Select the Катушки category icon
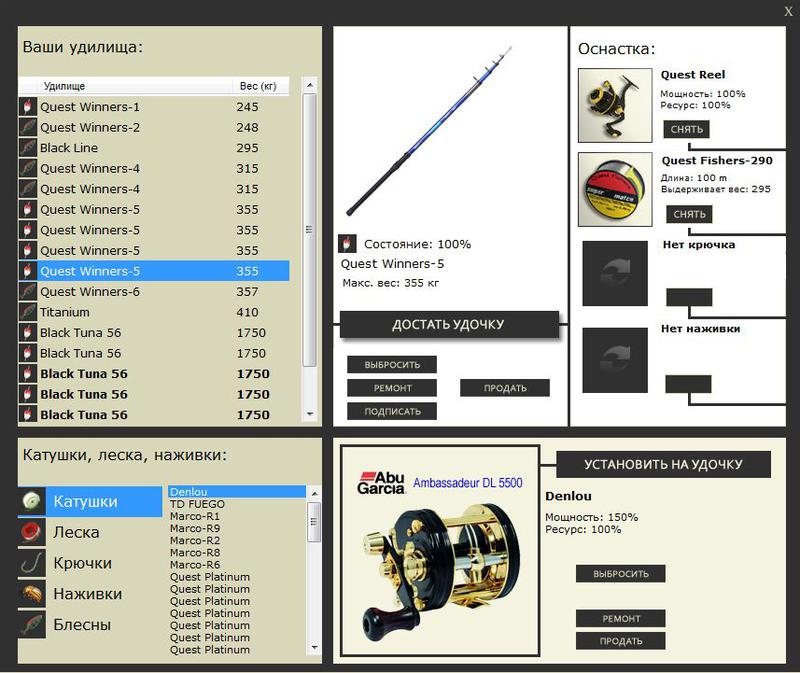Image resolution: width=800 pixels, height=673 pixels. point(32,502)
